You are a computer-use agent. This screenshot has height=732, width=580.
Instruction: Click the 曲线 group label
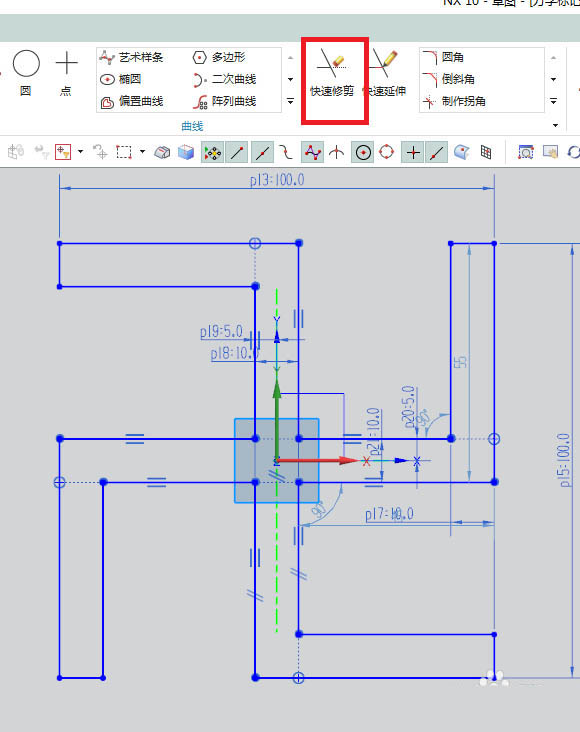[x=192, y=126]
